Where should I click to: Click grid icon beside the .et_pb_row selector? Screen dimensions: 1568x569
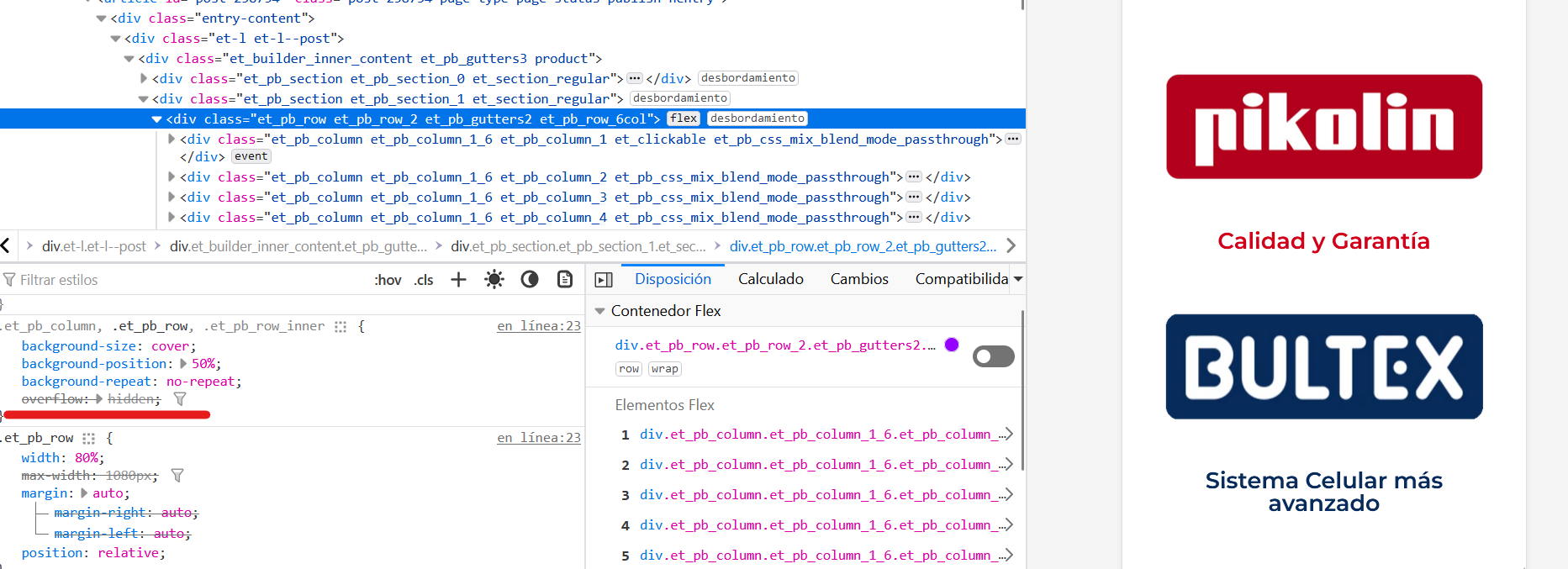89,438
